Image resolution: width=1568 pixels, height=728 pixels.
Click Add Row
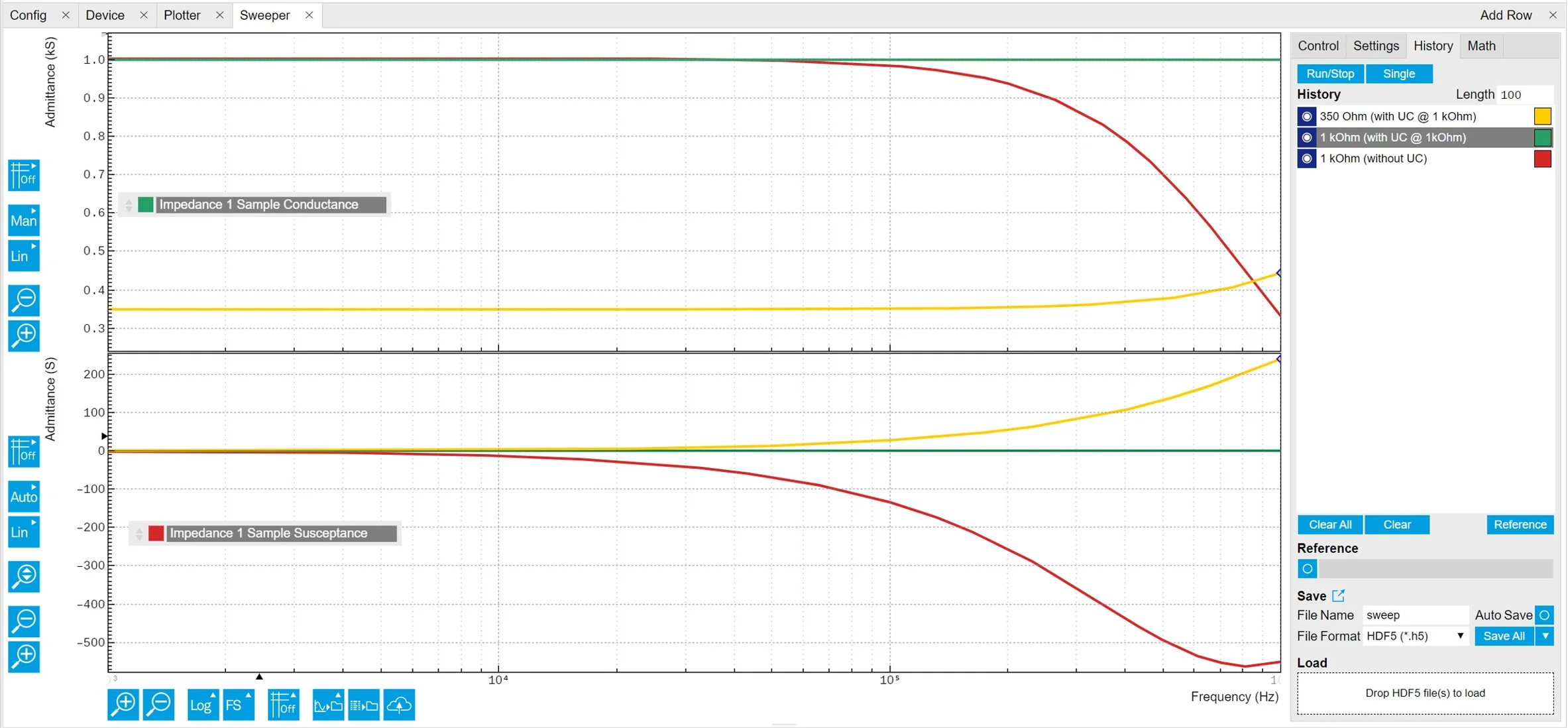1506,15
